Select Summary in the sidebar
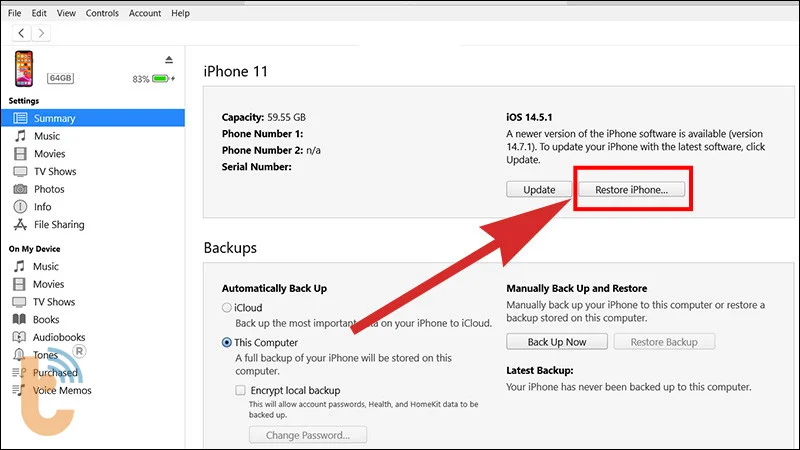 [54, 118]
